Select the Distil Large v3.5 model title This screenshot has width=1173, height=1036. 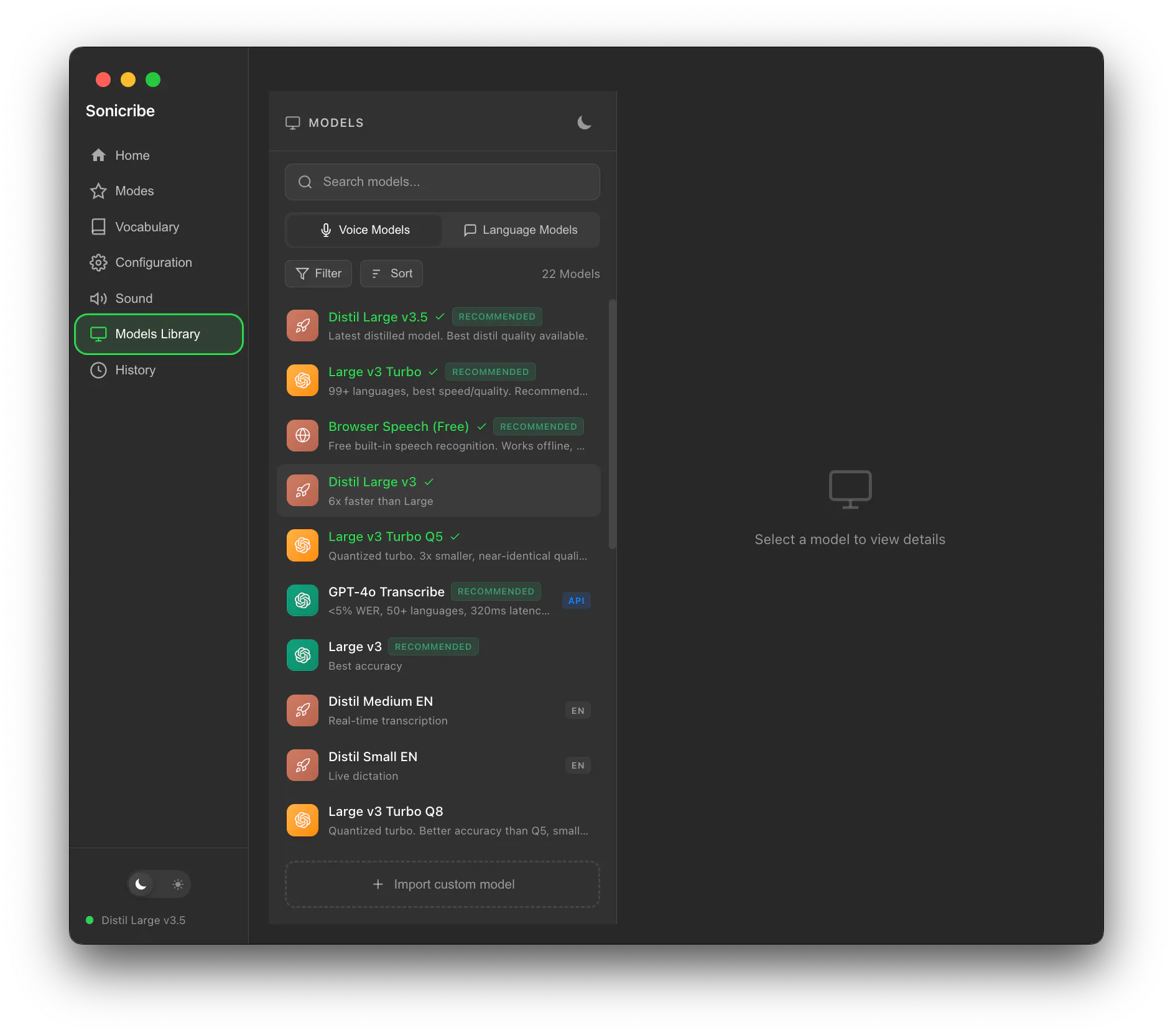[378, 317]
